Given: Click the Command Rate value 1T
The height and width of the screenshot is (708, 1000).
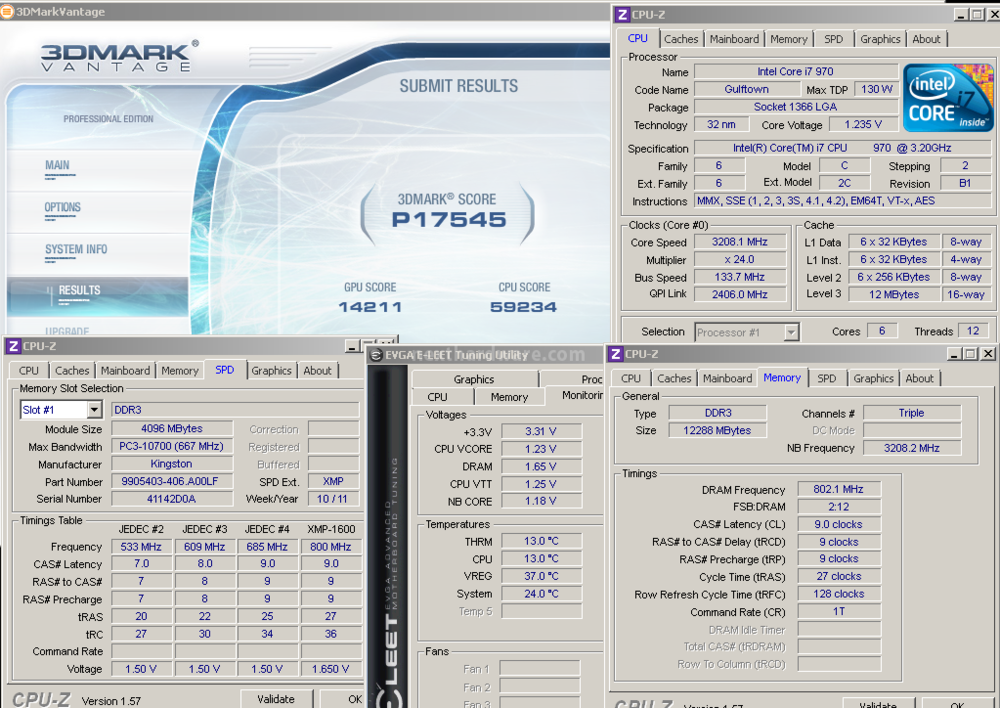Looking at the screenshot, I should pyautogui.click(x=839, y=611).
